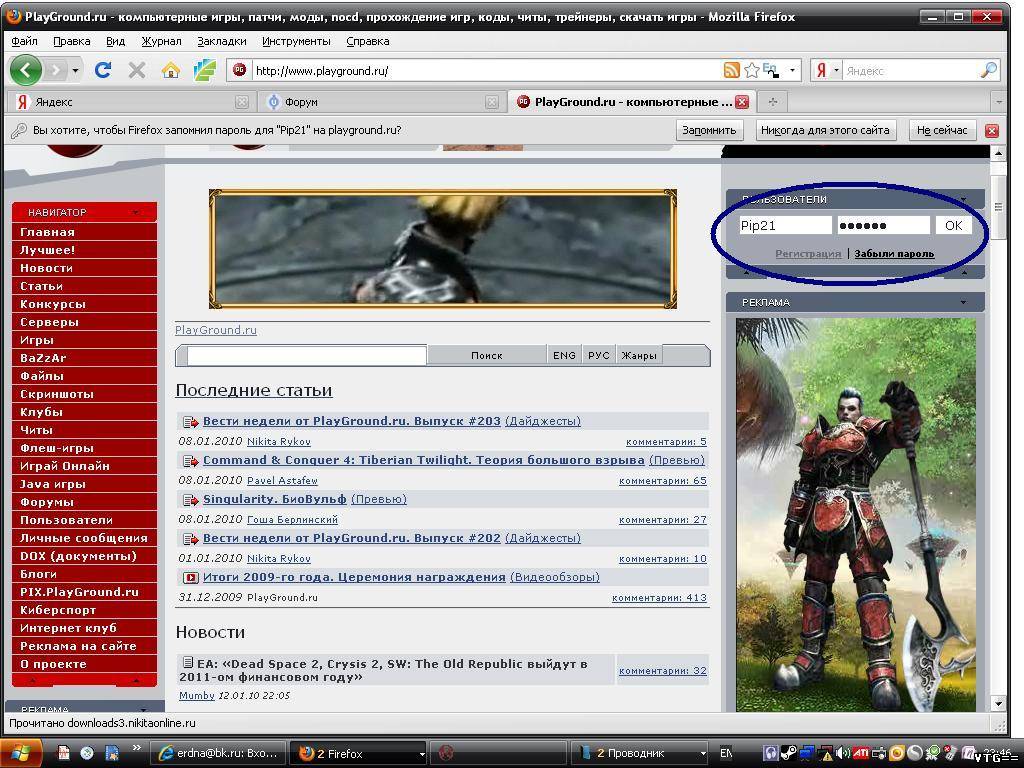
Task: Click the Яндекс search input field
Action: pyautogui.click(x=911, y=71)
